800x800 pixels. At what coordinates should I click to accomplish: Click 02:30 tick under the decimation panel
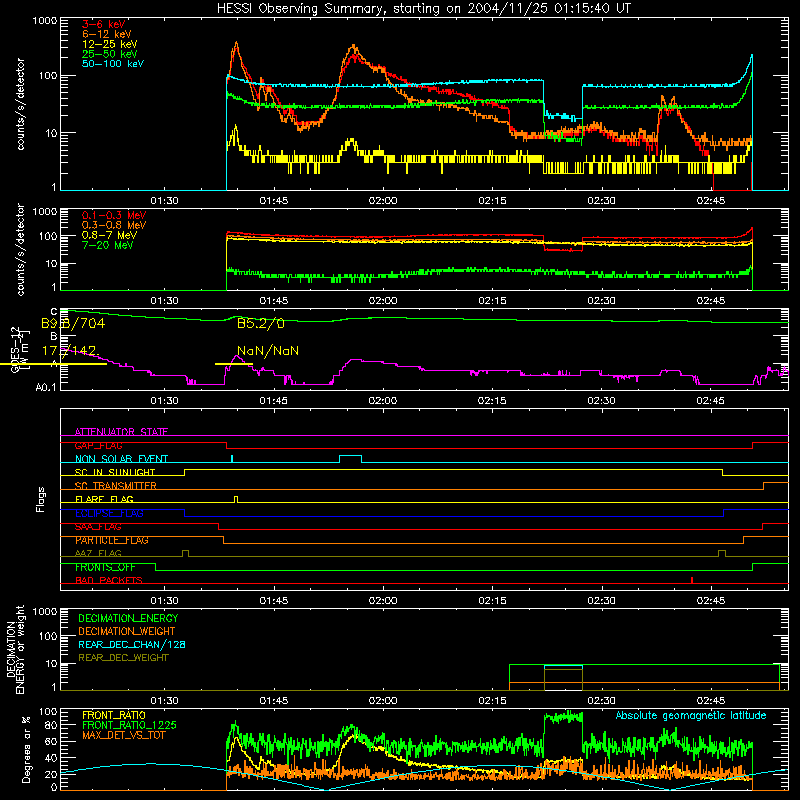coord(602,701)
